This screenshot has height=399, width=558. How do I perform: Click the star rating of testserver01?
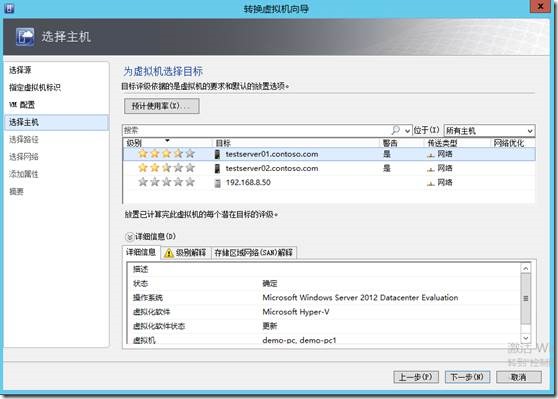pos(167,154)
